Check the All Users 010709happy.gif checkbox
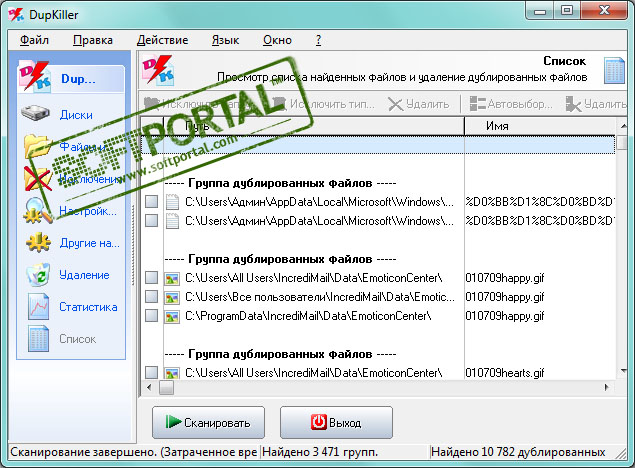 click(x=151, y=278)
